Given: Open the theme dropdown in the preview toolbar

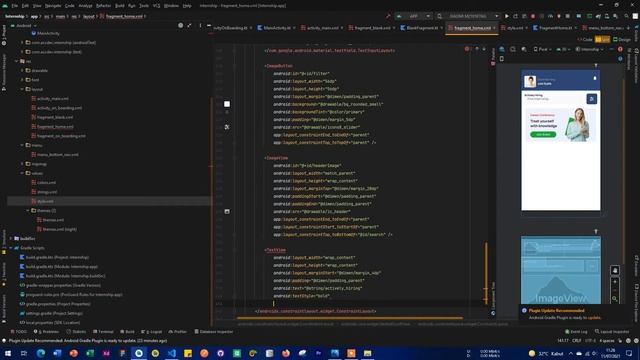Looking at the screenshot, I should (590, 49).
